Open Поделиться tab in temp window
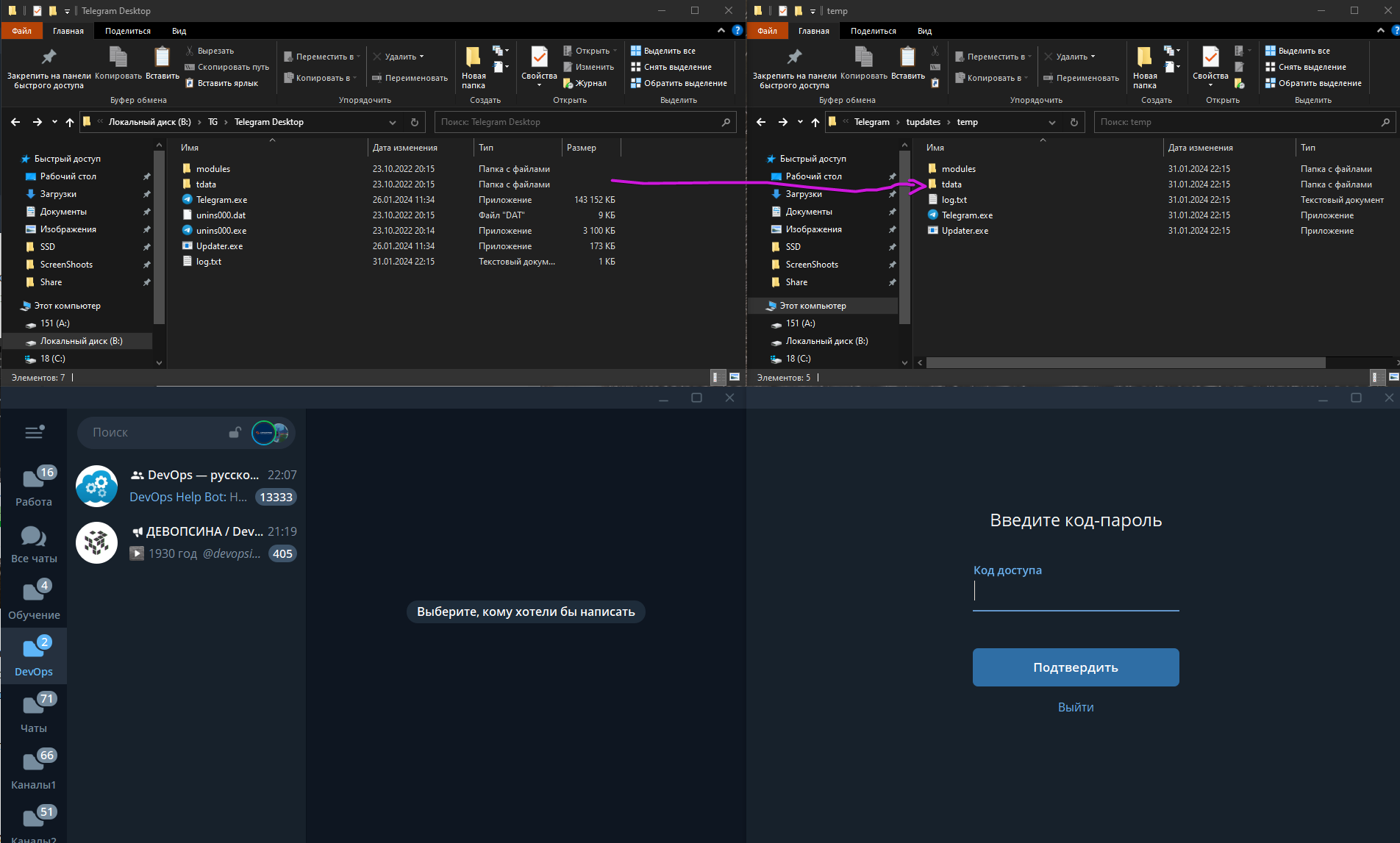Image resolution: width=1400 pixels, height=843 pixels. pyautogui.click(x=874, y=31)
